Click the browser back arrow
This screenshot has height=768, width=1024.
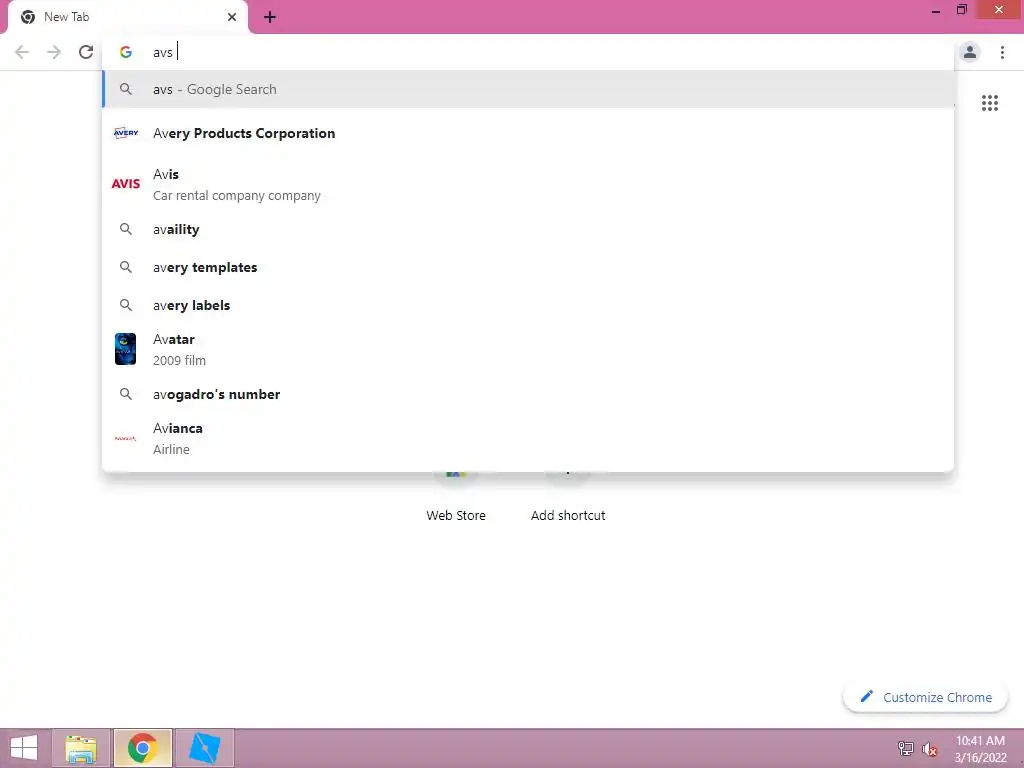click(22, 52)
